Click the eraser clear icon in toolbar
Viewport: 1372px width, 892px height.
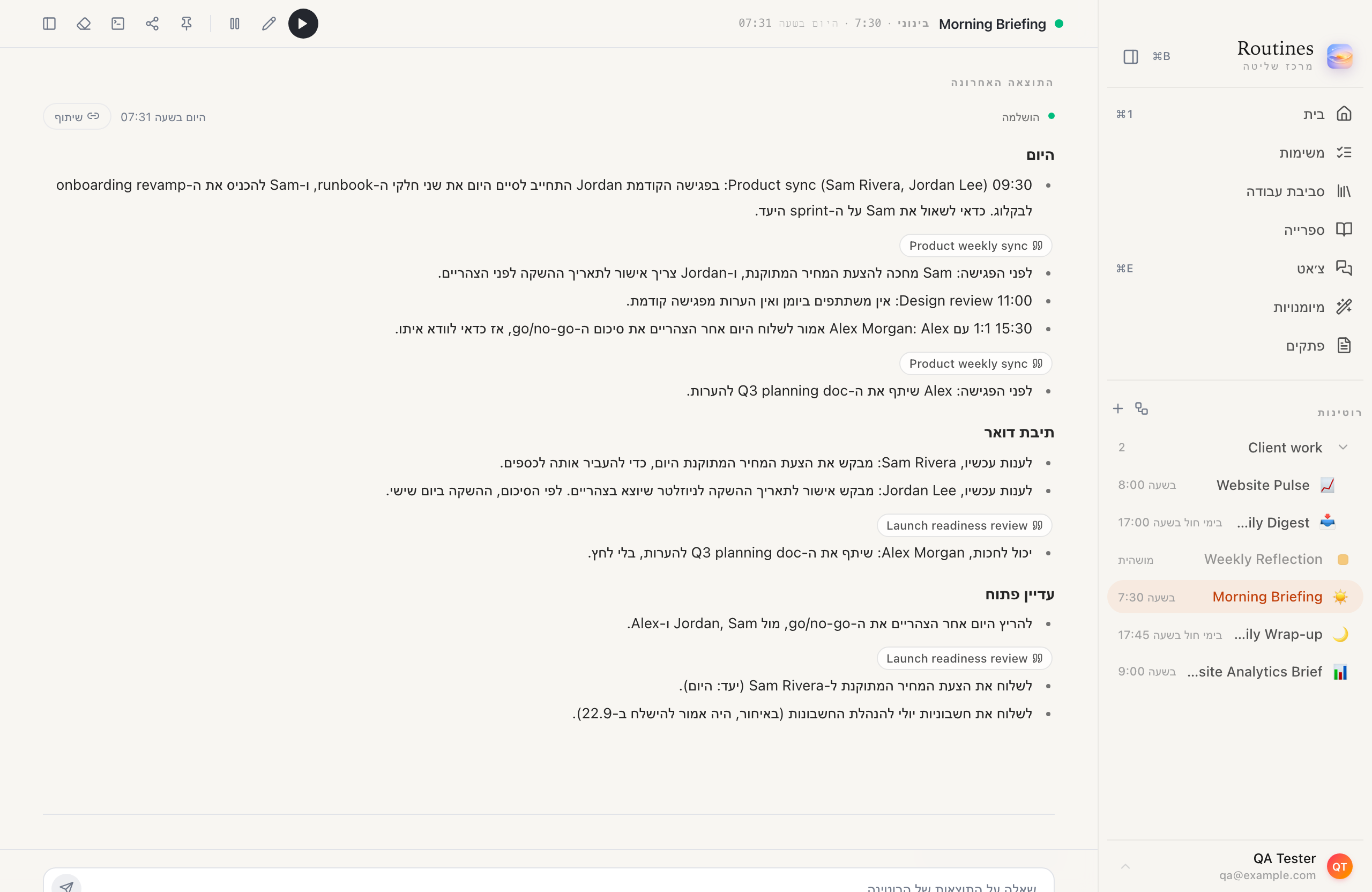coord(84,24)
